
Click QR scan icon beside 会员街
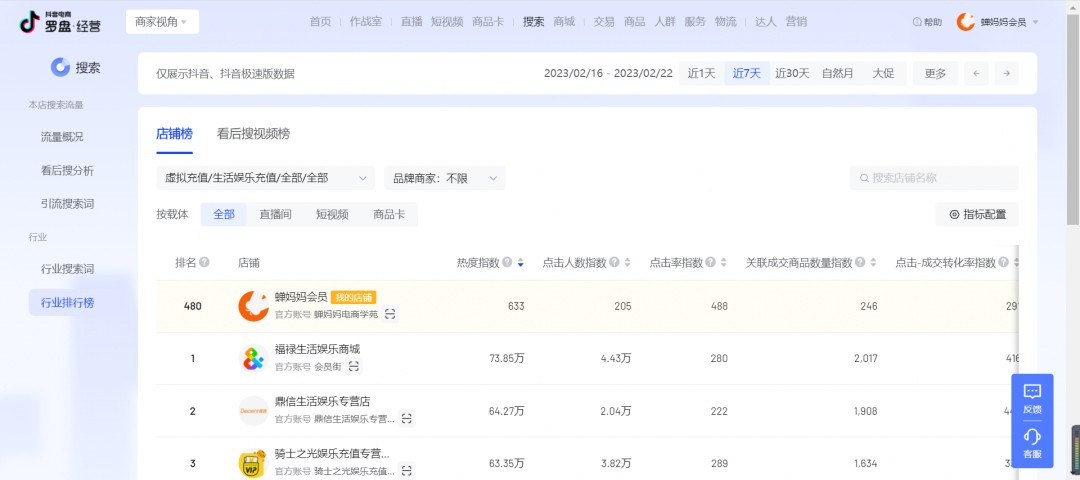pos(354,366)
